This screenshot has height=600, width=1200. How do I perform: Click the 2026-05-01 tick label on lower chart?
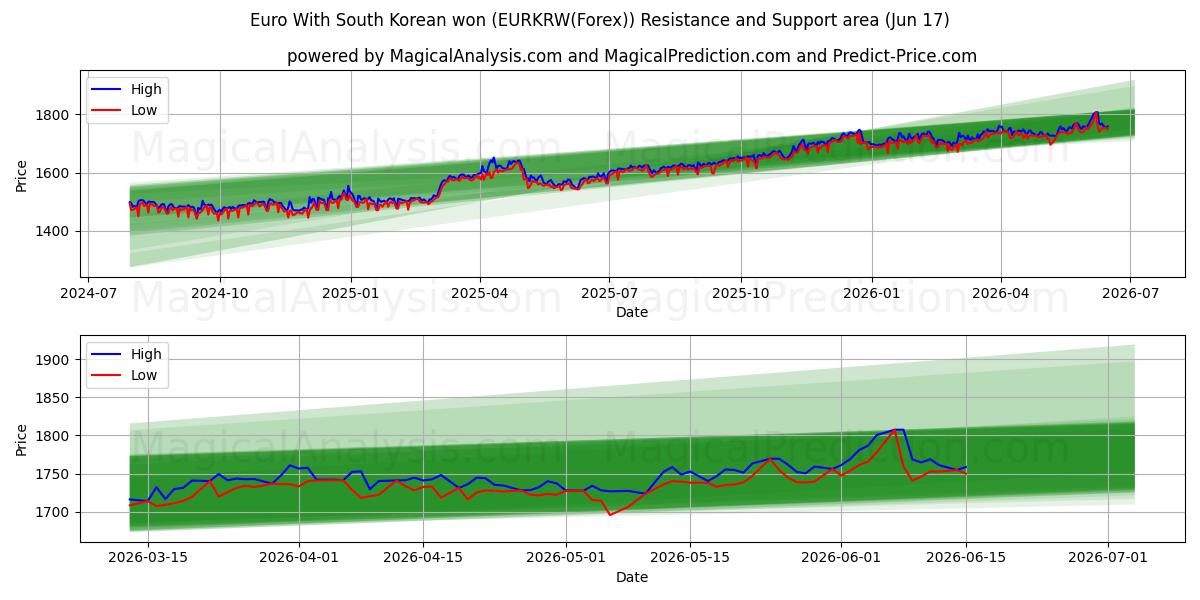(566, 559)
